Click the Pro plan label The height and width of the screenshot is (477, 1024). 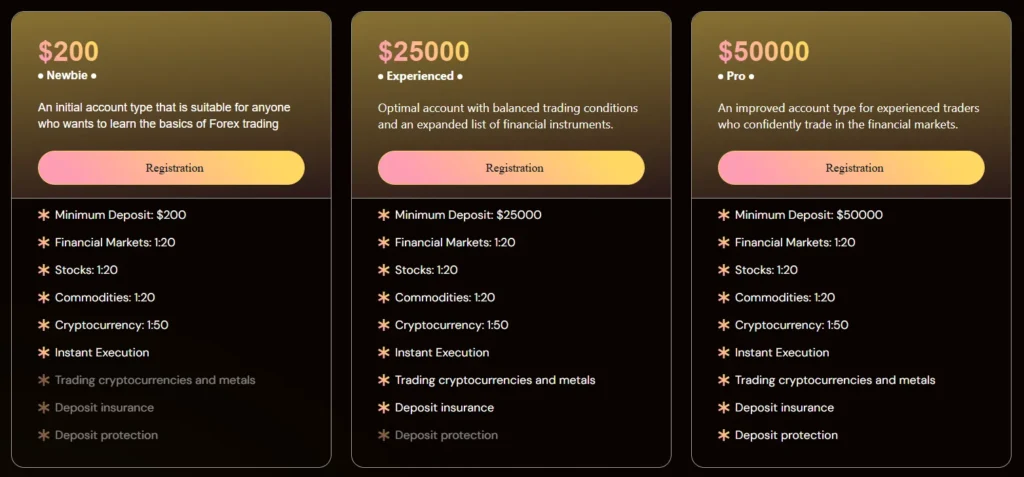pos(735,76)
